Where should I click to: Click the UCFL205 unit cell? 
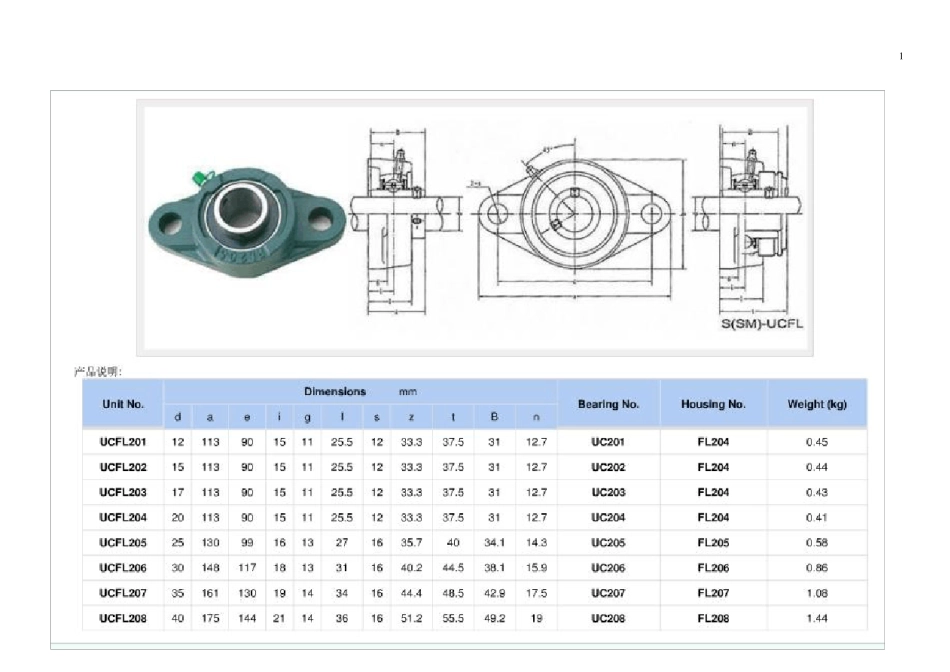click(123, 542)
